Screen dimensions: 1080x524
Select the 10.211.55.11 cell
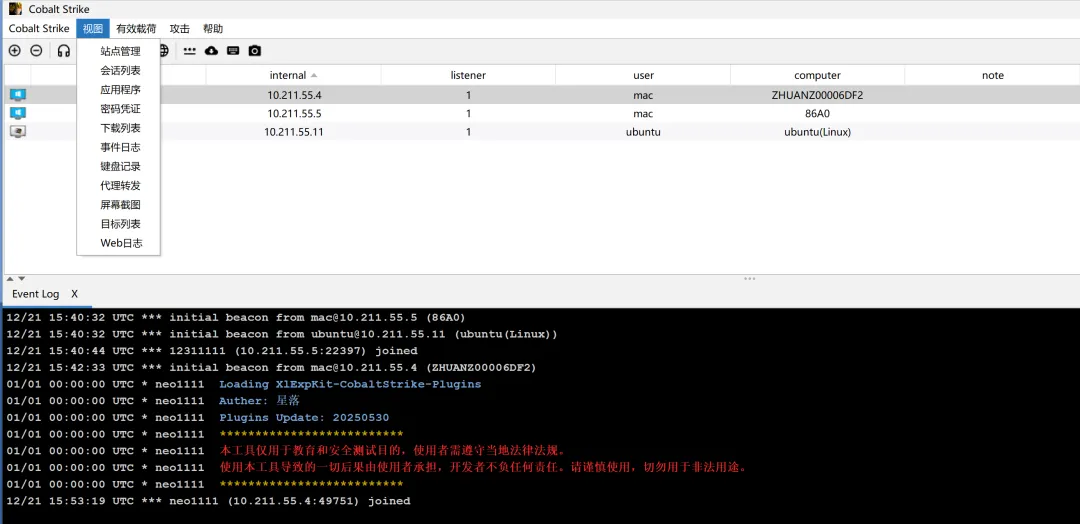point(294,132)
